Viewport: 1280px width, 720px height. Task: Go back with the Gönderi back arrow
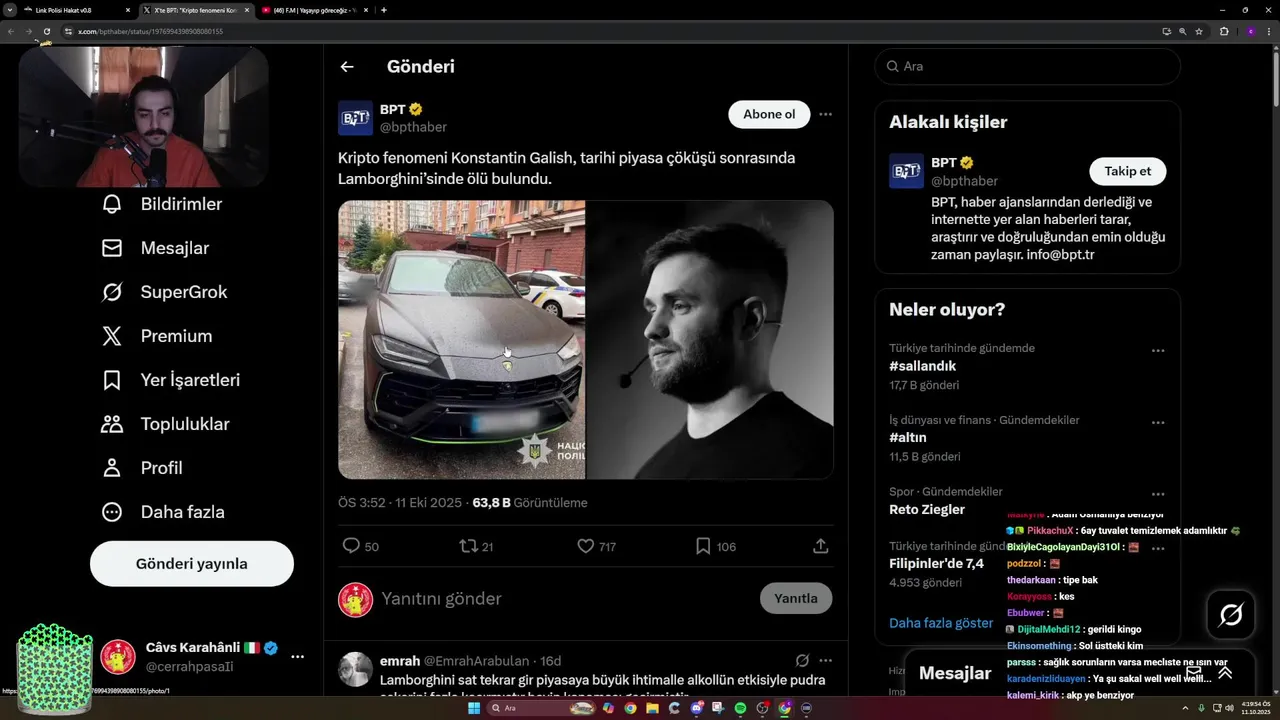click(347, 67)
